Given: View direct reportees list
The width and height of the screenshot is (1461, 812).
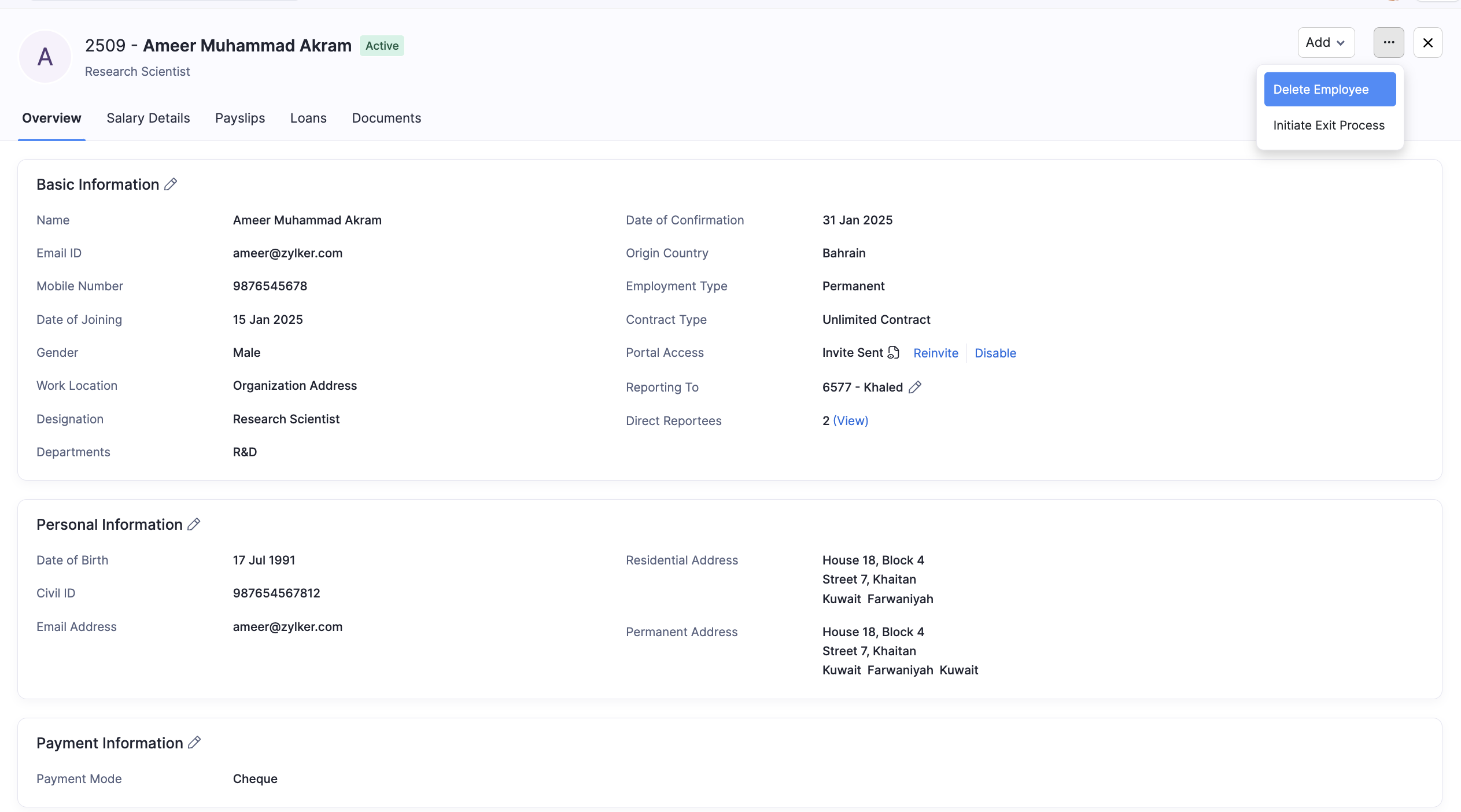Looking at the screenshot, I should (850, 421).
